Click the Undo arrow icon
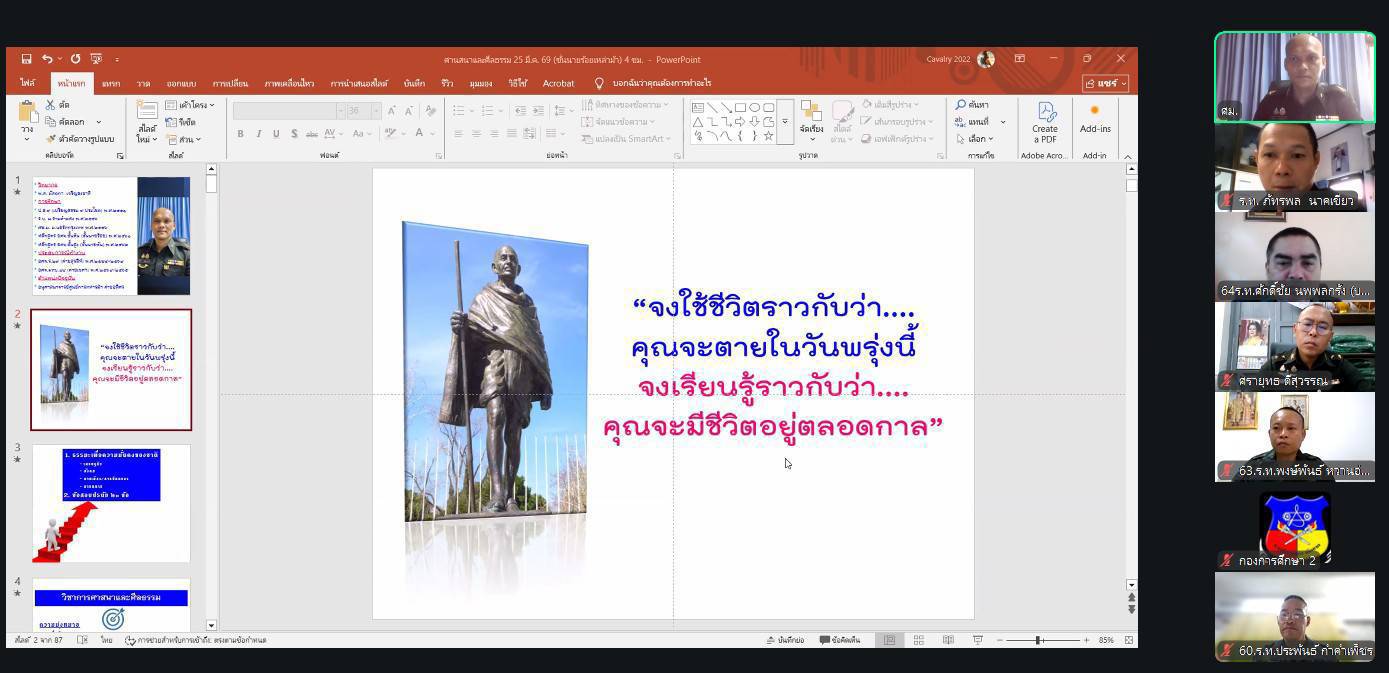This screenshot has height=673, width=1389. pyautogui.click(x=46, y=59)
